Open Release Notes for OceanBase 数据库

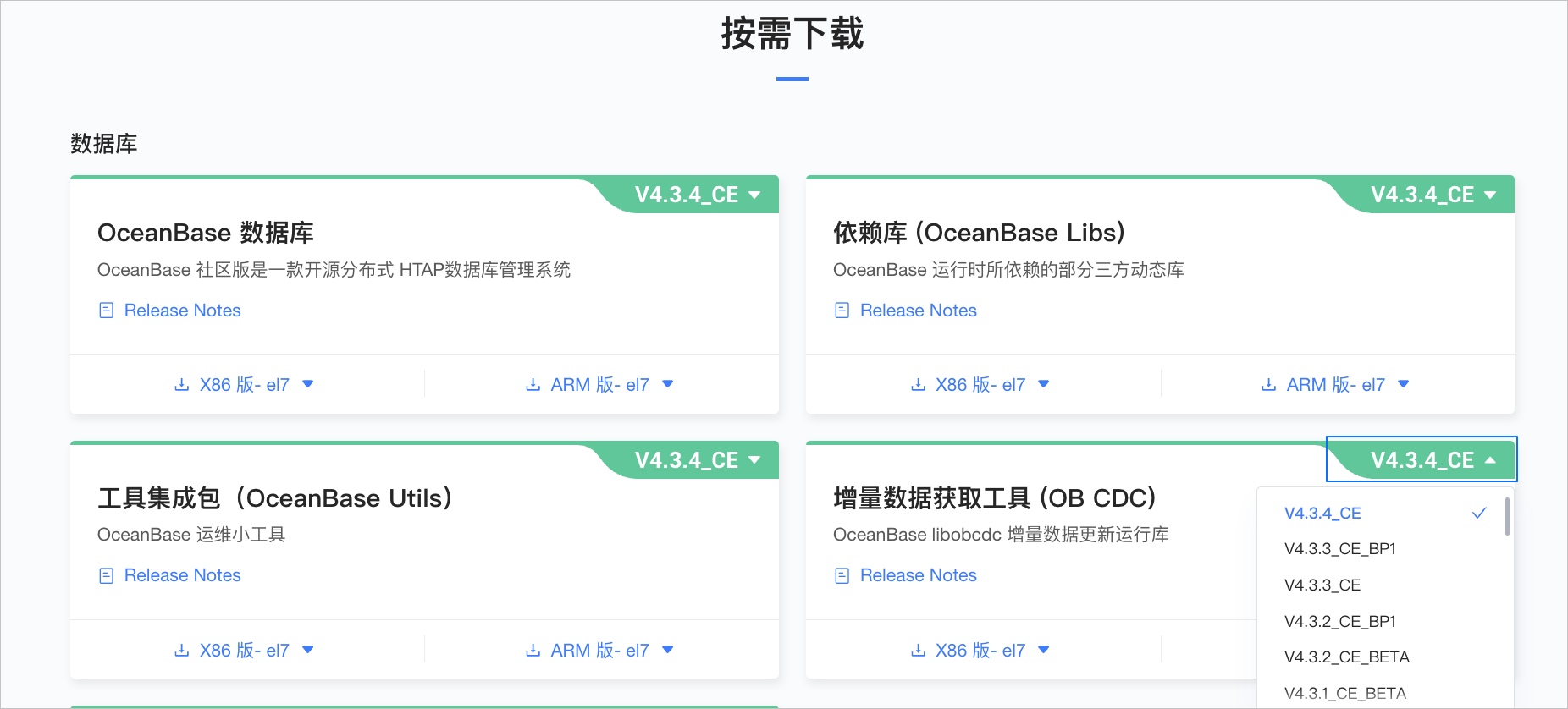click(182, 311)
